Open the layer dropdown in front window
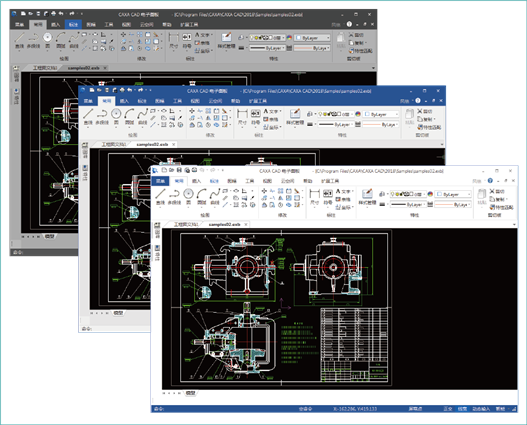 pos(407,194)
